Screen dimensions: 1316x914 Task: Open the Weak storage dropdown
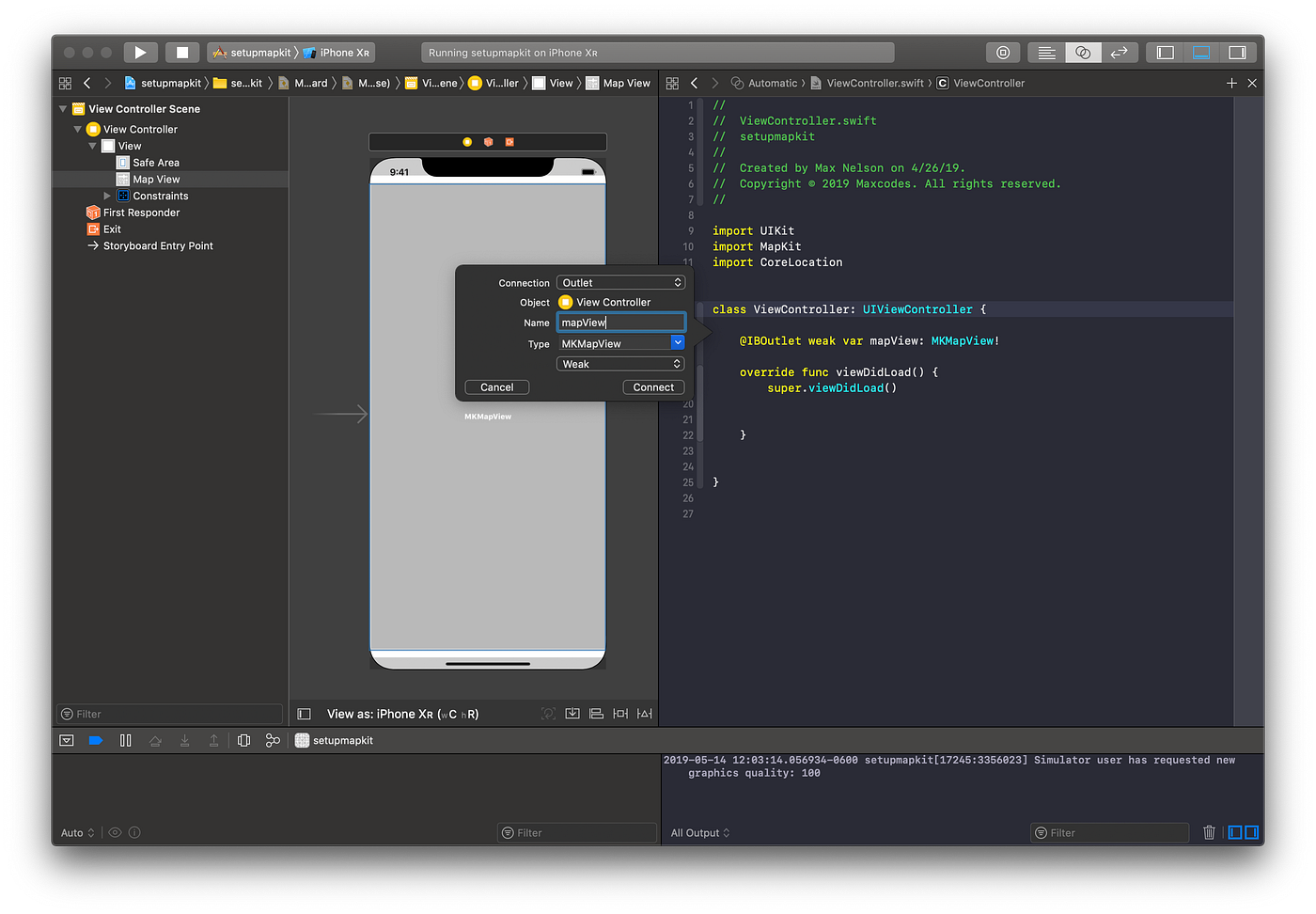pos(620,363)
